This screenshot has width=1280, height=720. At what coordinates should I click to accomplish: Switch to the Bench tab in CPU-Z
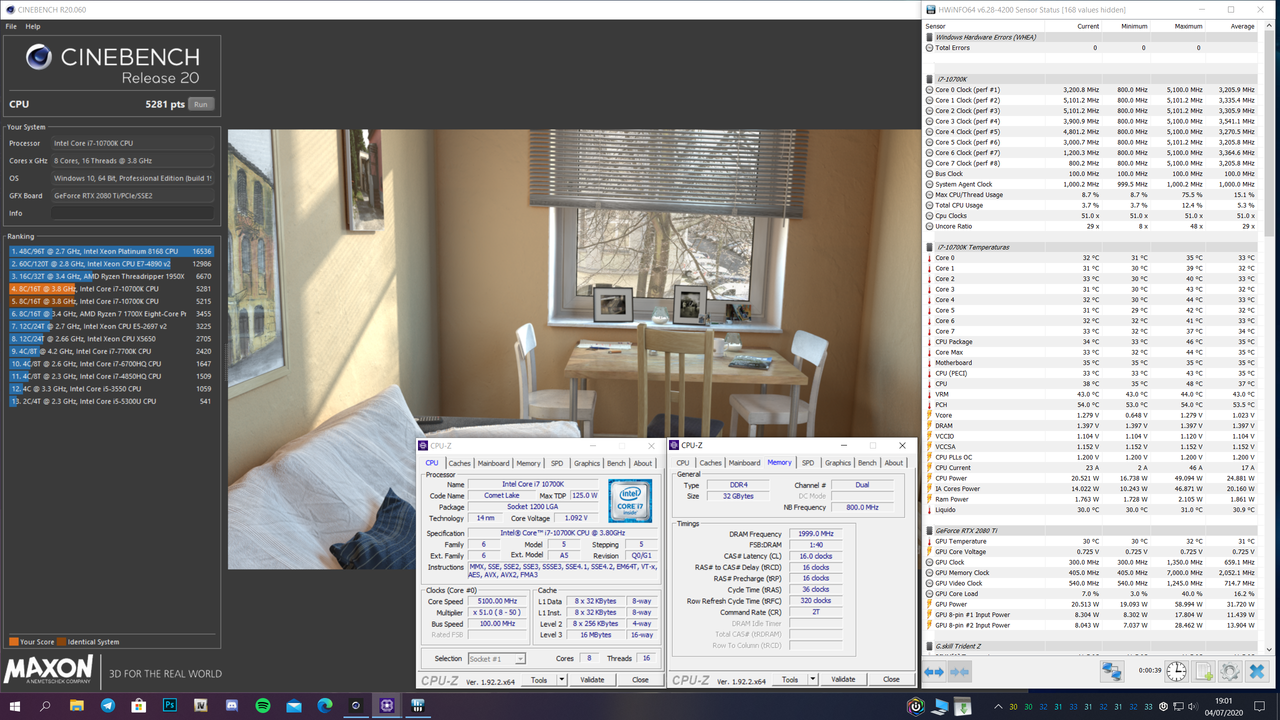click(616, 463)
